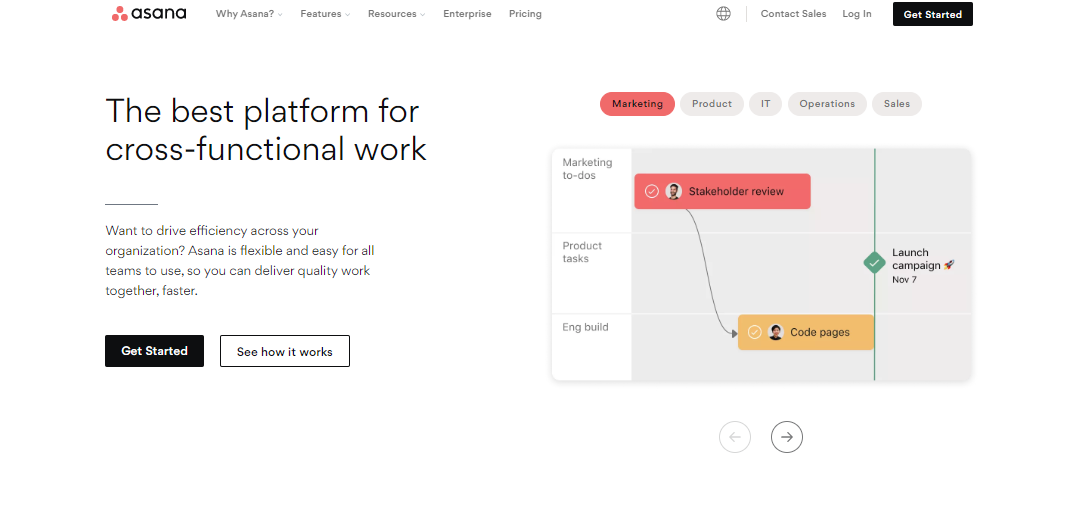Toggle the Code pages task checkmark

[754, 332]
